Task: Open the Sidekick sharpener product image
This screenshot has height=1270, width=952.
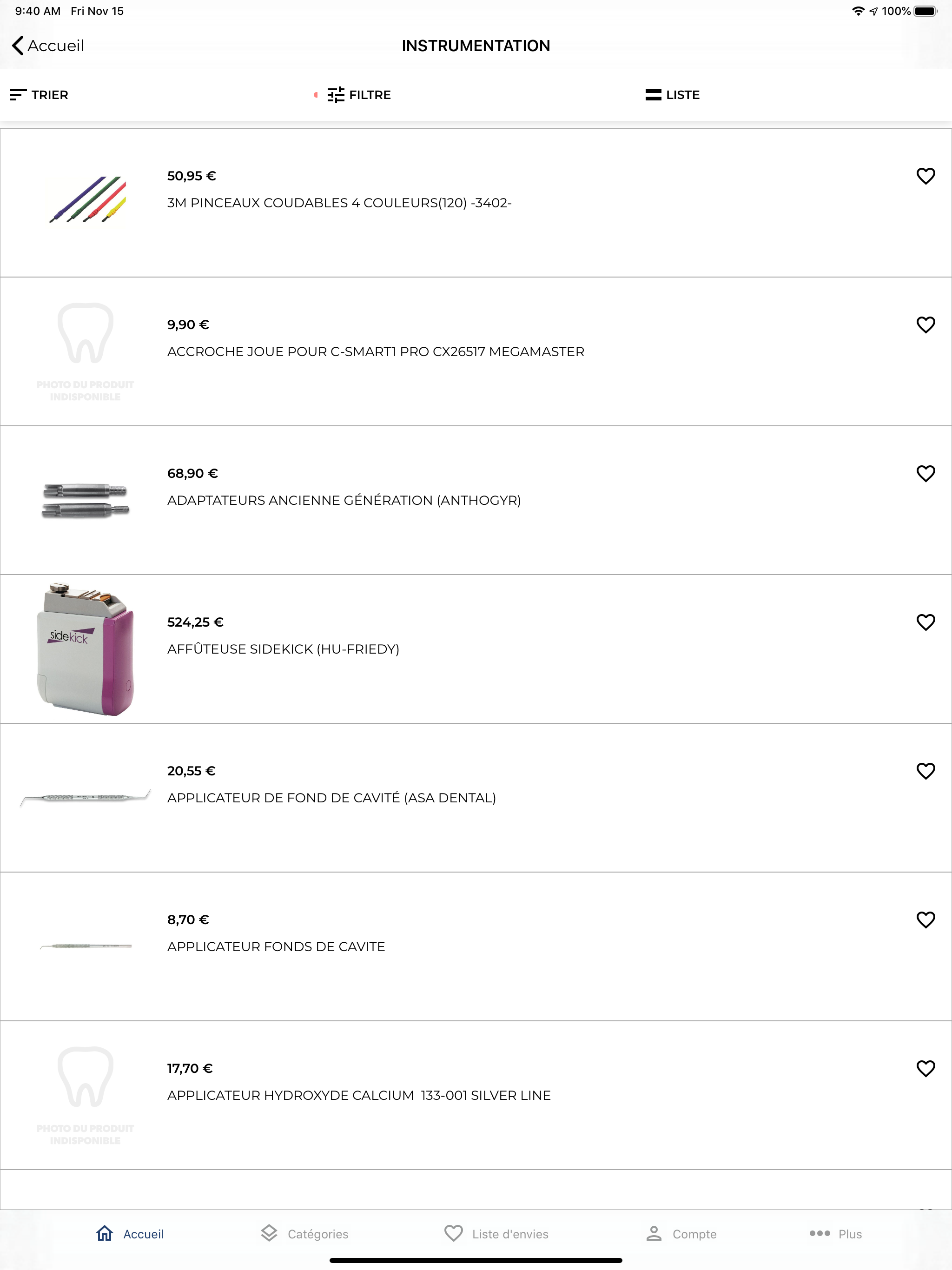Action: tap(85, 649)
